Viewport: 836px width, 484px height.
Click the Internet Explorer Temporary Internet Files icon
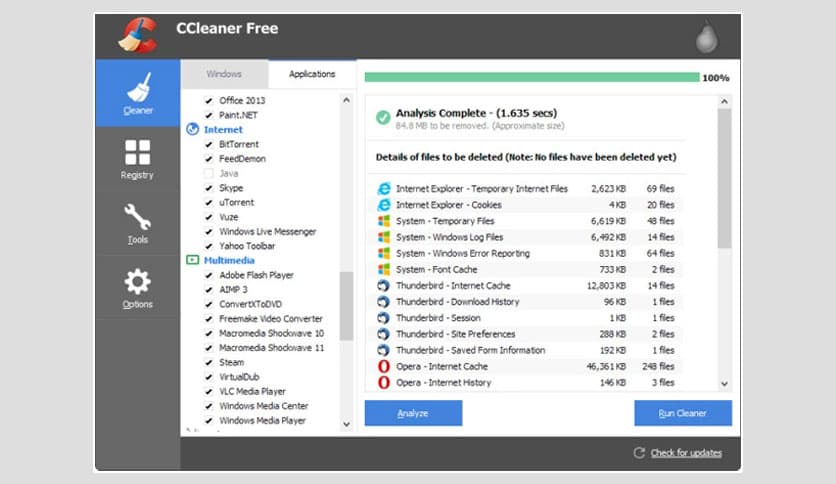click(384, 189)
